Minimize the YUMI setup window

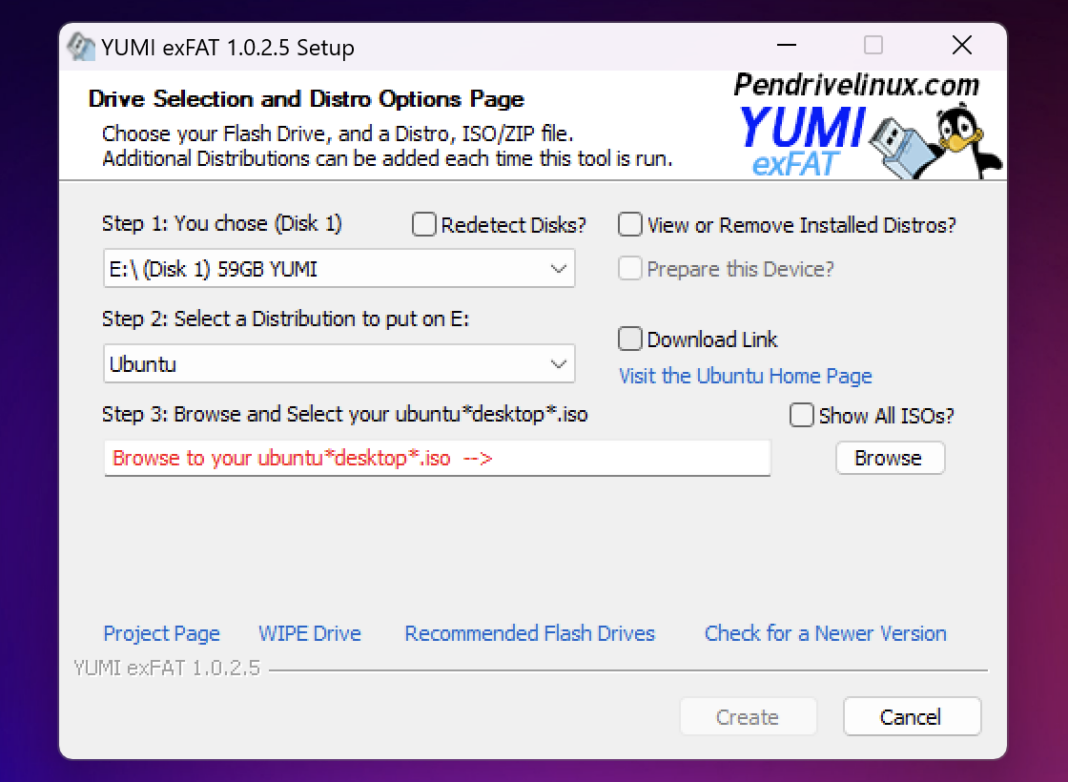(x=786, y=46)
